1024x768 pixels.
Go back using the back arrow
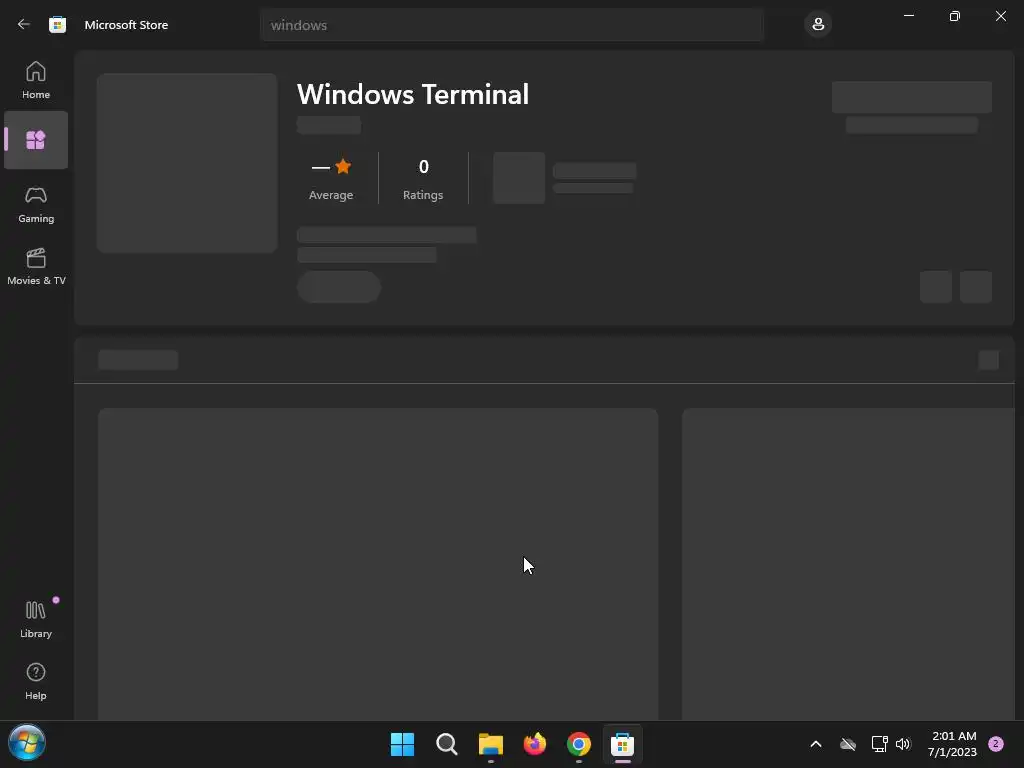(x=24, y=25)
